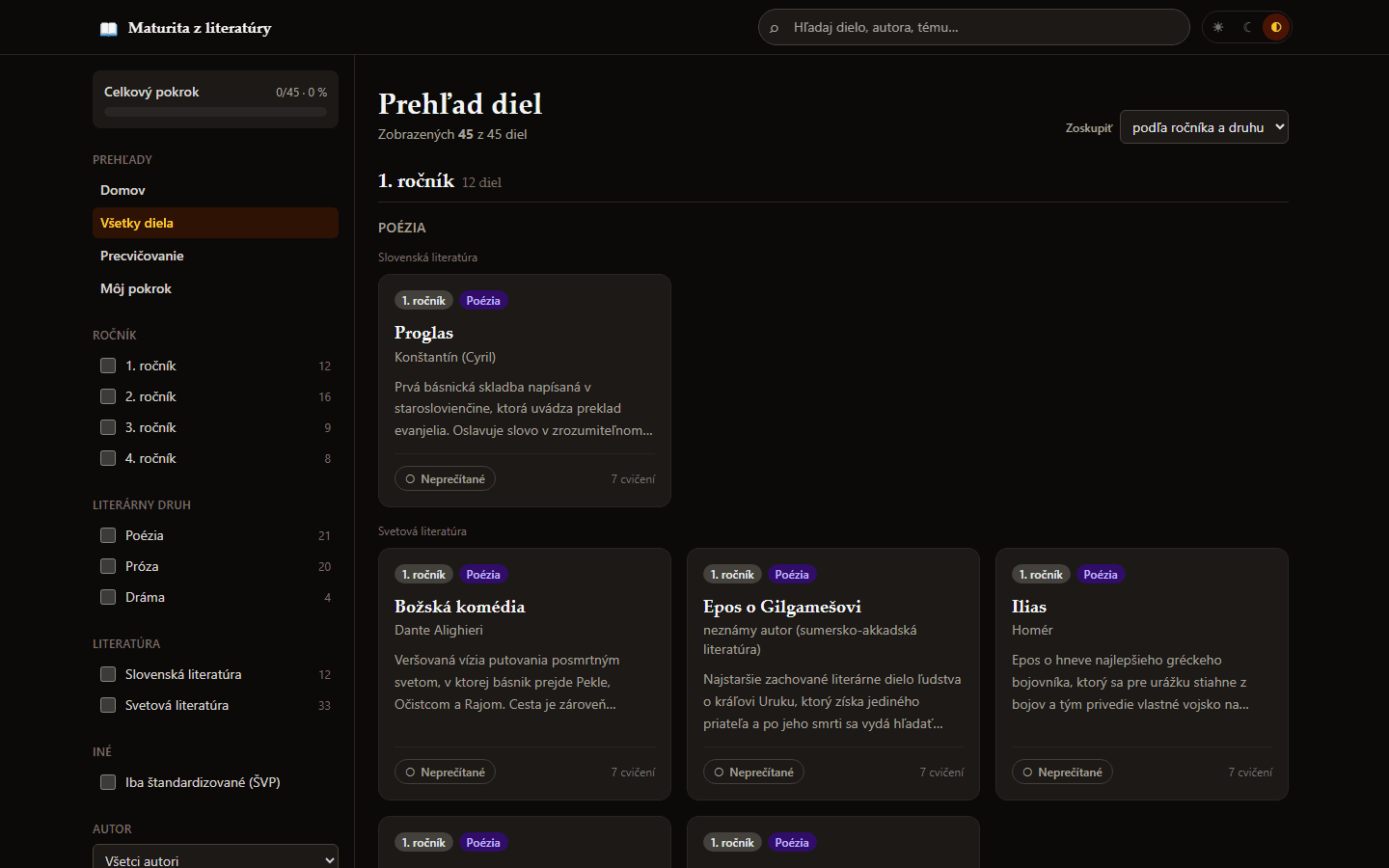The height and width of the screenshot is (868, 1389).
Task: Click the Maturita z literatúry site title
Action: click(x=200, y=28)
